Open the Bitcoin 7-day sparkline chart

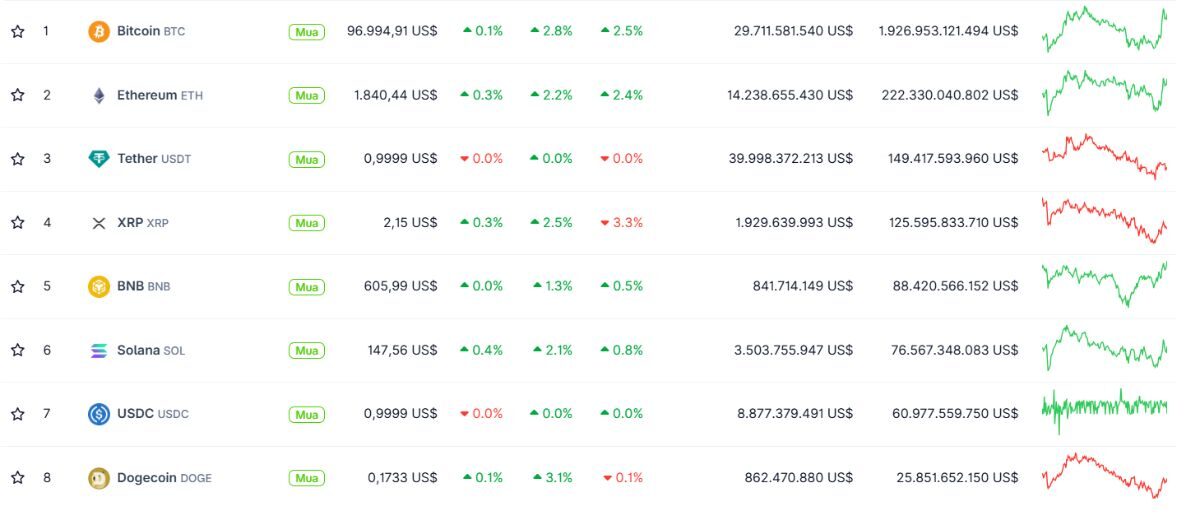pyautogui.click(x=1104, y=30)
